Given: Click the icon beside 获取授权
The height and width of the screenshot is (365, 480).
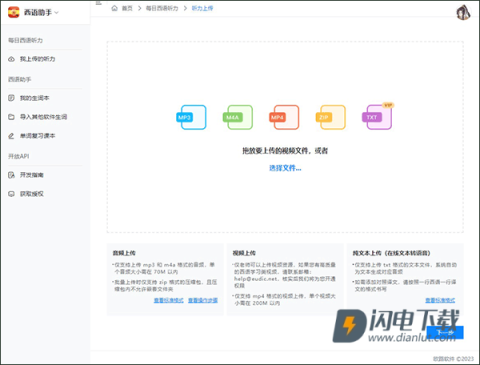Looking at the screenshot, I should (11, 194).
